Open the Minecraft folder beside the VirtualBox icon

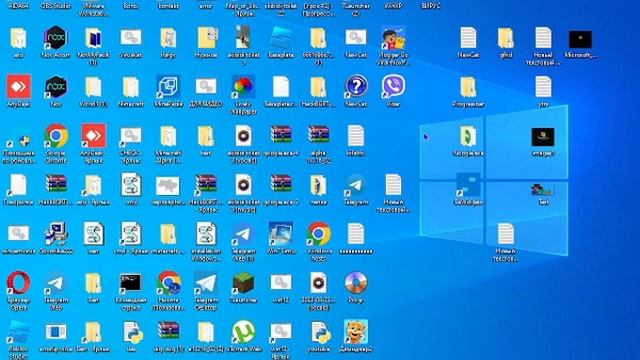pyautogui.click(x=131, y=86)
